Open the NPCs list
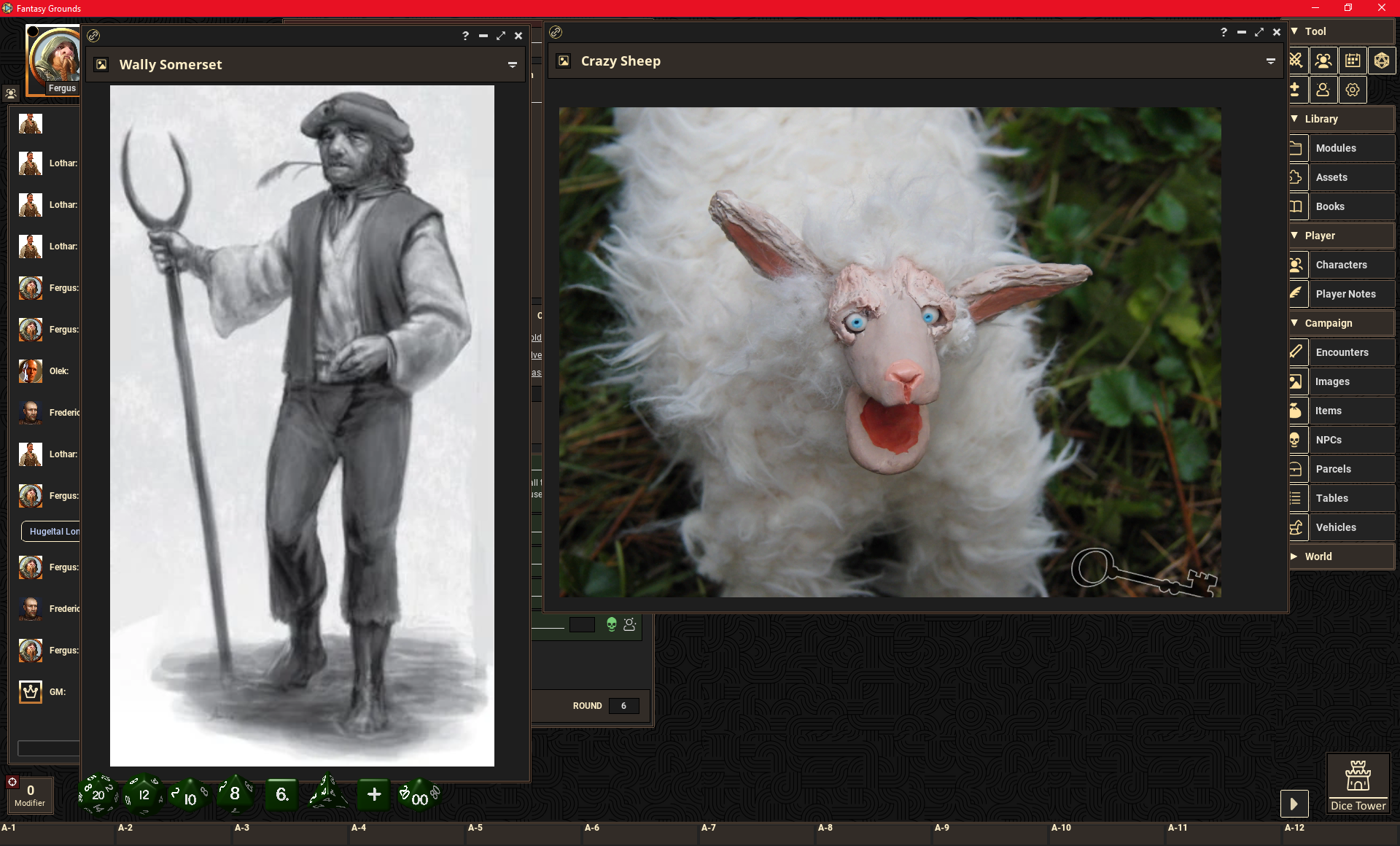The height and width of the screenshot is (846, 1400). [1329, 440]
